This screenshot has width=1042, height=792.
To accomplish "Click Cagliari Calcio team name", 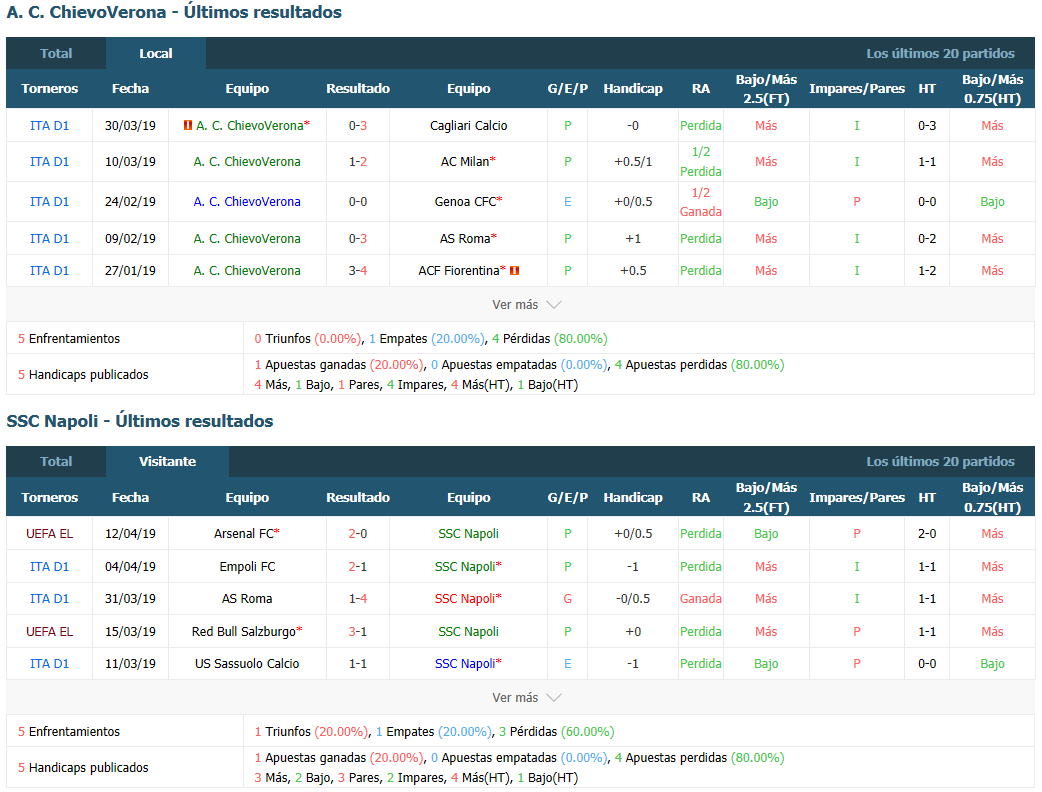I will [x=469, y=126].
